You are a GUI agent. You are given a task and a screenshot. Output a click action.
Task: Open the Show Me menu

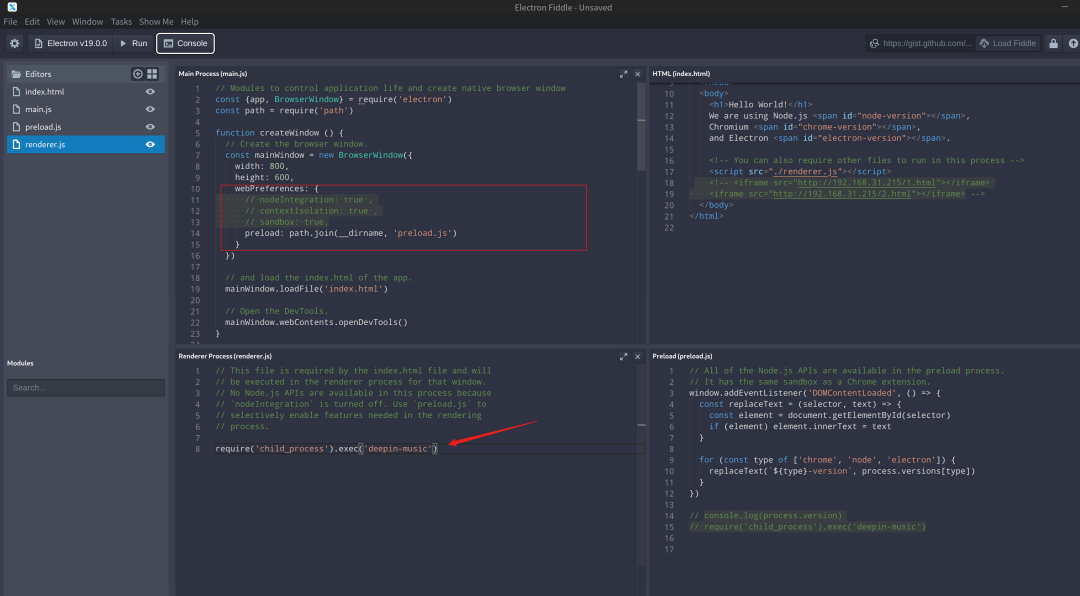pos(155,21)
